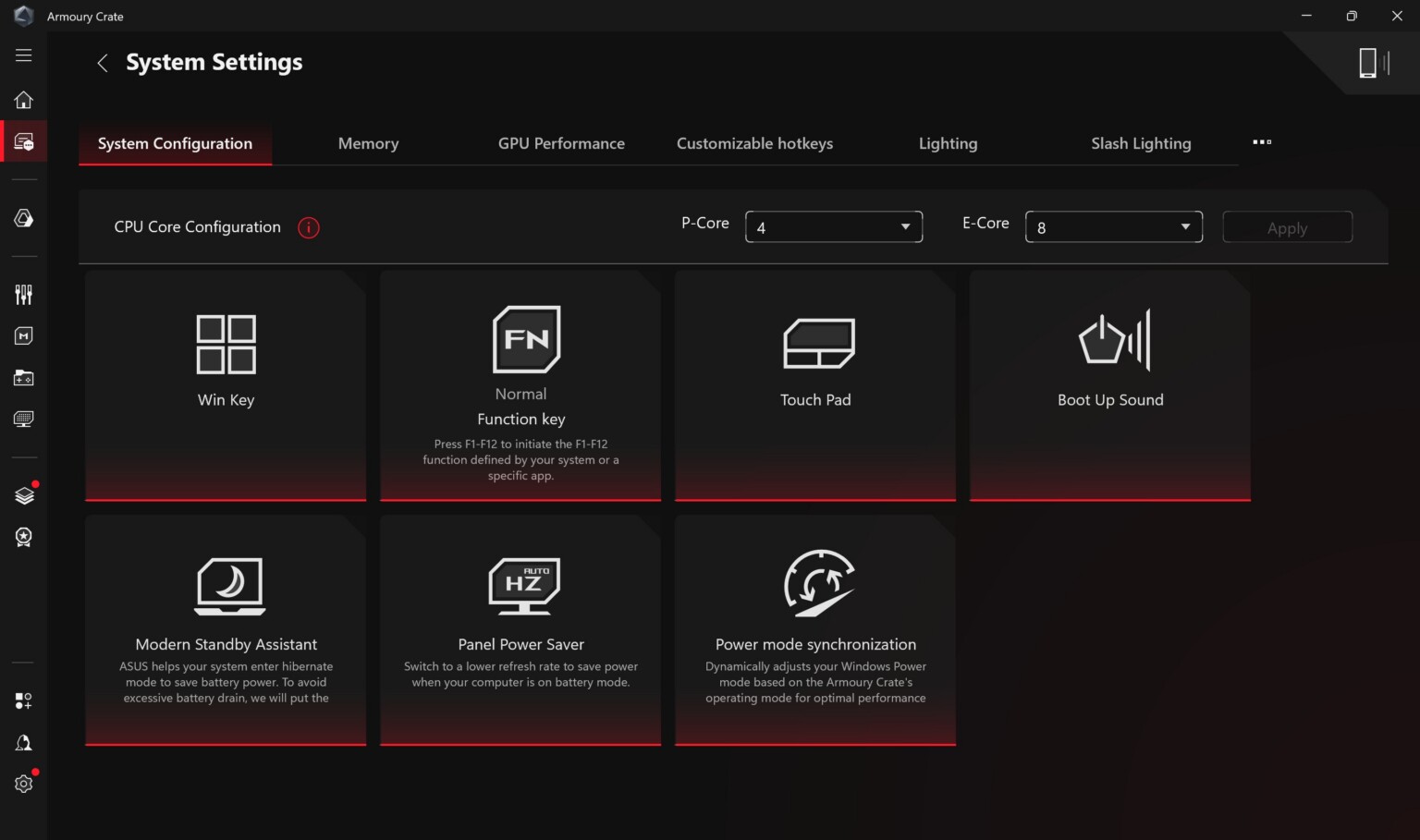The image size is (1420, 840).
Task: Click the keyboard-monitor icon in sidebar
Action: click(x=24, y=420)
